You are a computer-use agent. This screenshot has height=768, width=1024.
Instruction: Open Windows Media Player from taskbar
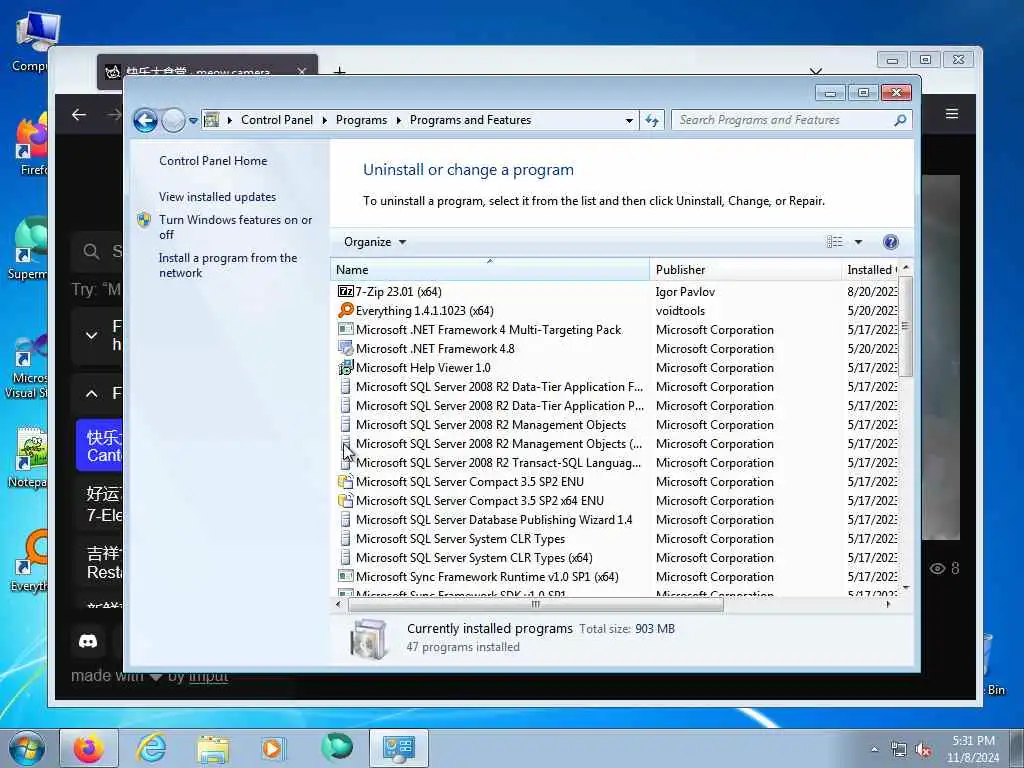272,748
